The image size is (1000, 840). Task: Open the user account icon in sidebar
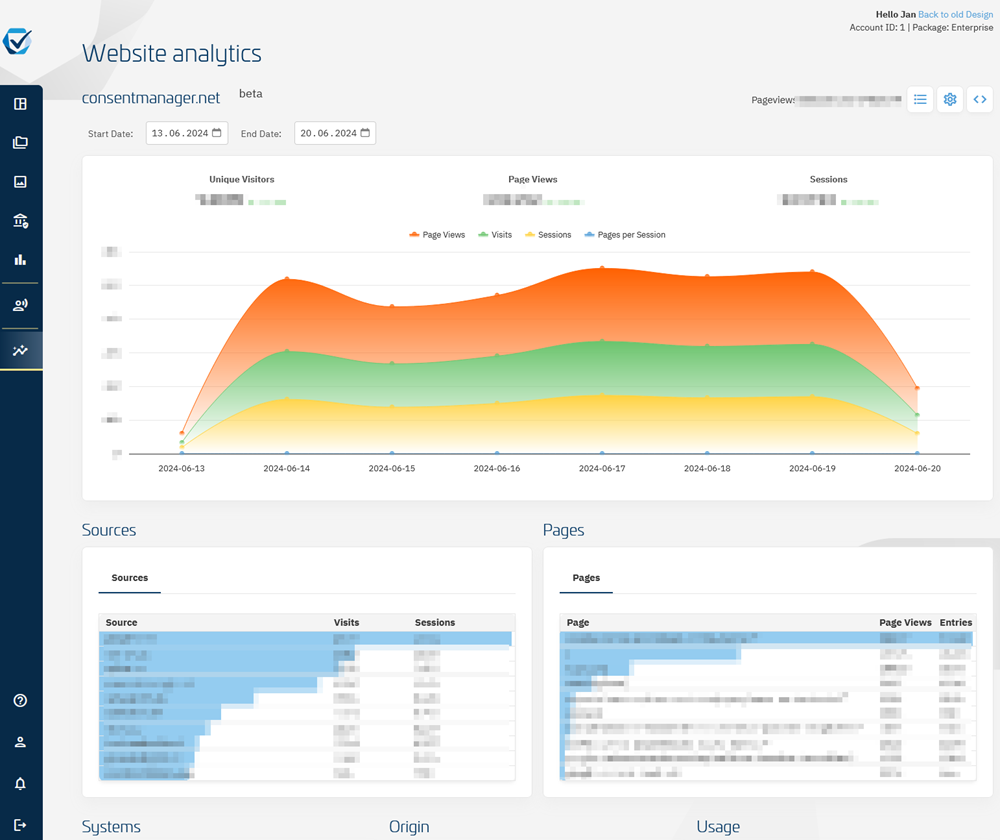(x=20, y=742)
